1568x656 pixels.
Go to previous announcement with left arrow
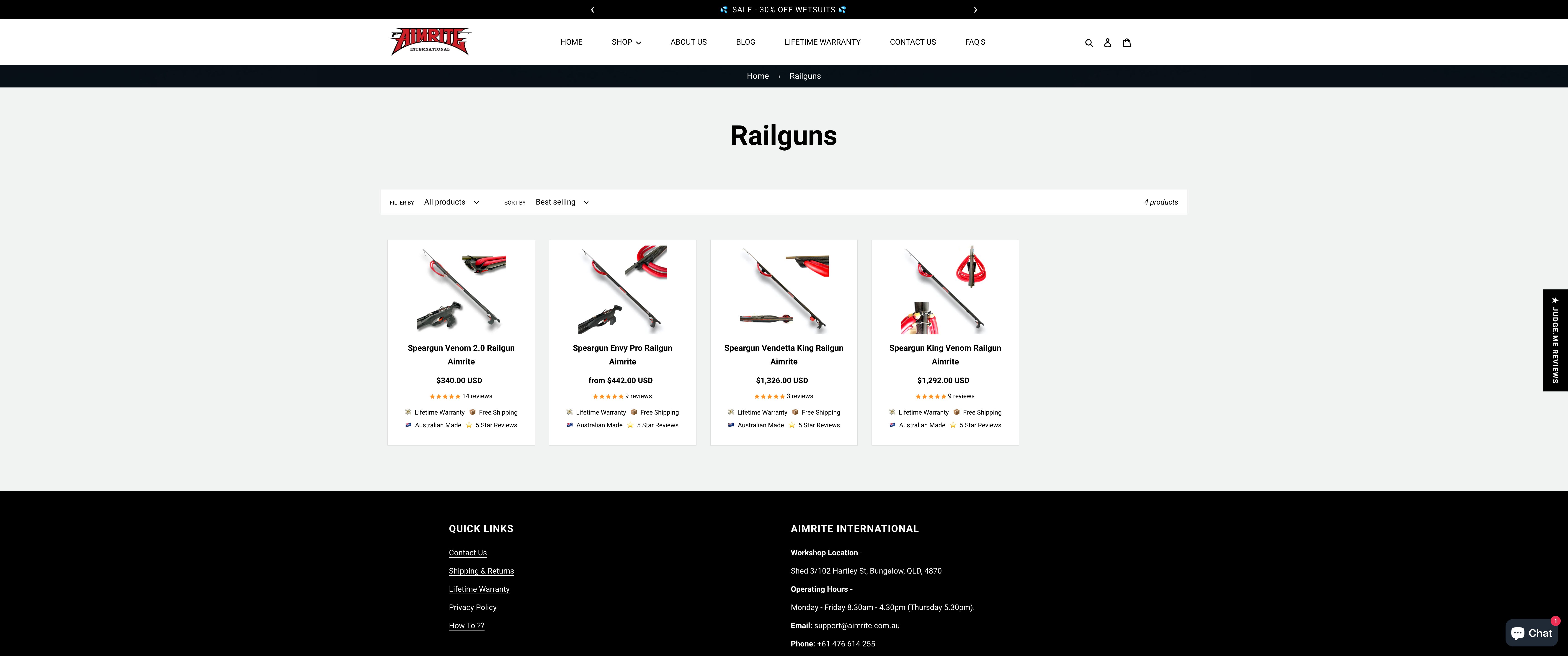tap(592, 10)
